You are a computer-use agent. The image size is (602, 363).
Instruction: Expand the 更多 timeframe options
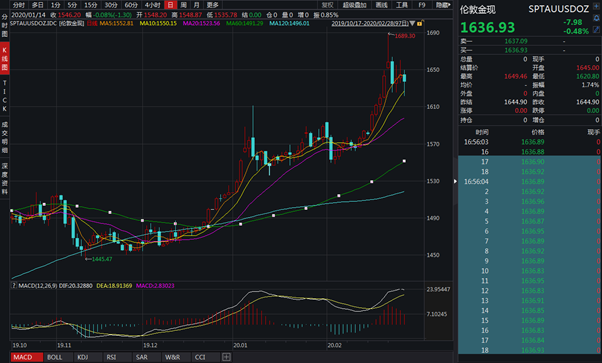point(212,5)
